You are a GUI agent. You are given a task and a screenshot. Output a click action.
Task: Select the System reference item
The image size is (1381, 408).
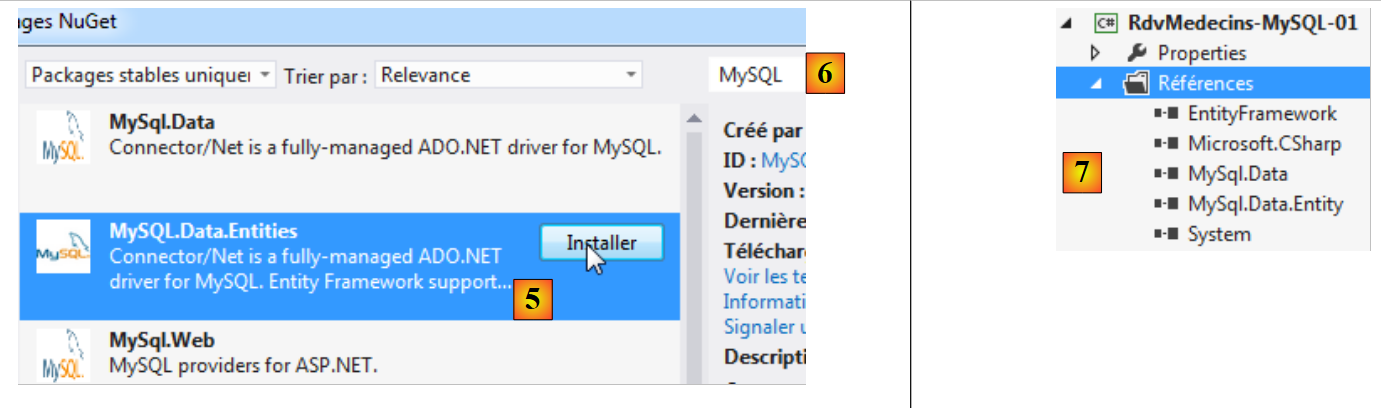tap(1218, 235)
